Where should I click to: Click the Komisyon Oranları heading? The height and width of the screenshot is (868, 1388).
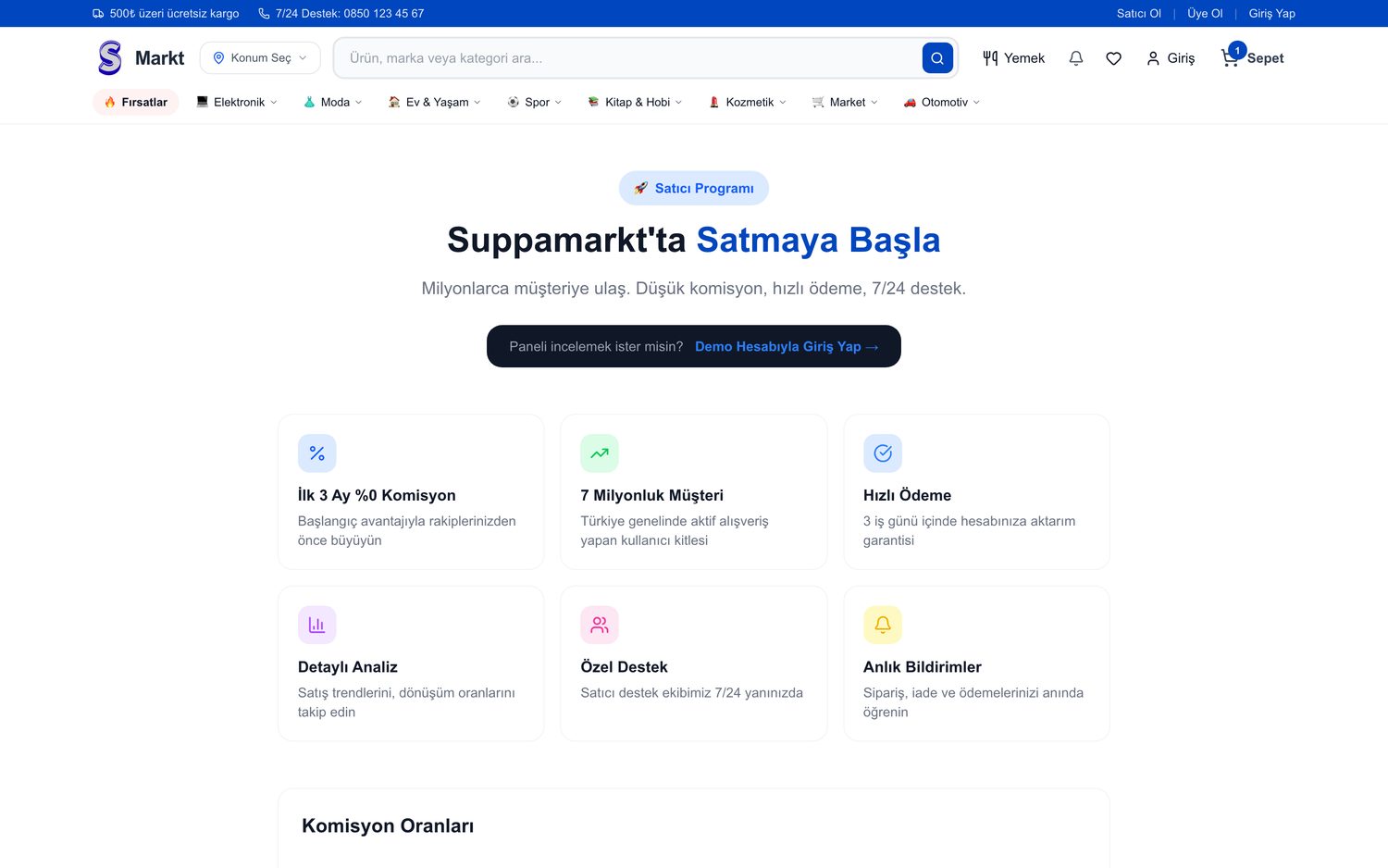(388, 826)
